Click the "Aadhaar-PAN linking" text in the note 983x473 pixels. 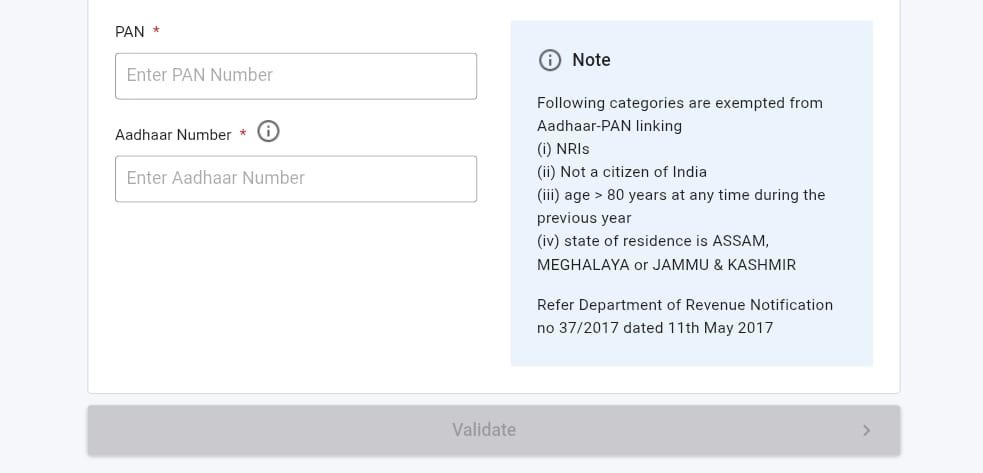click(609, 126)
